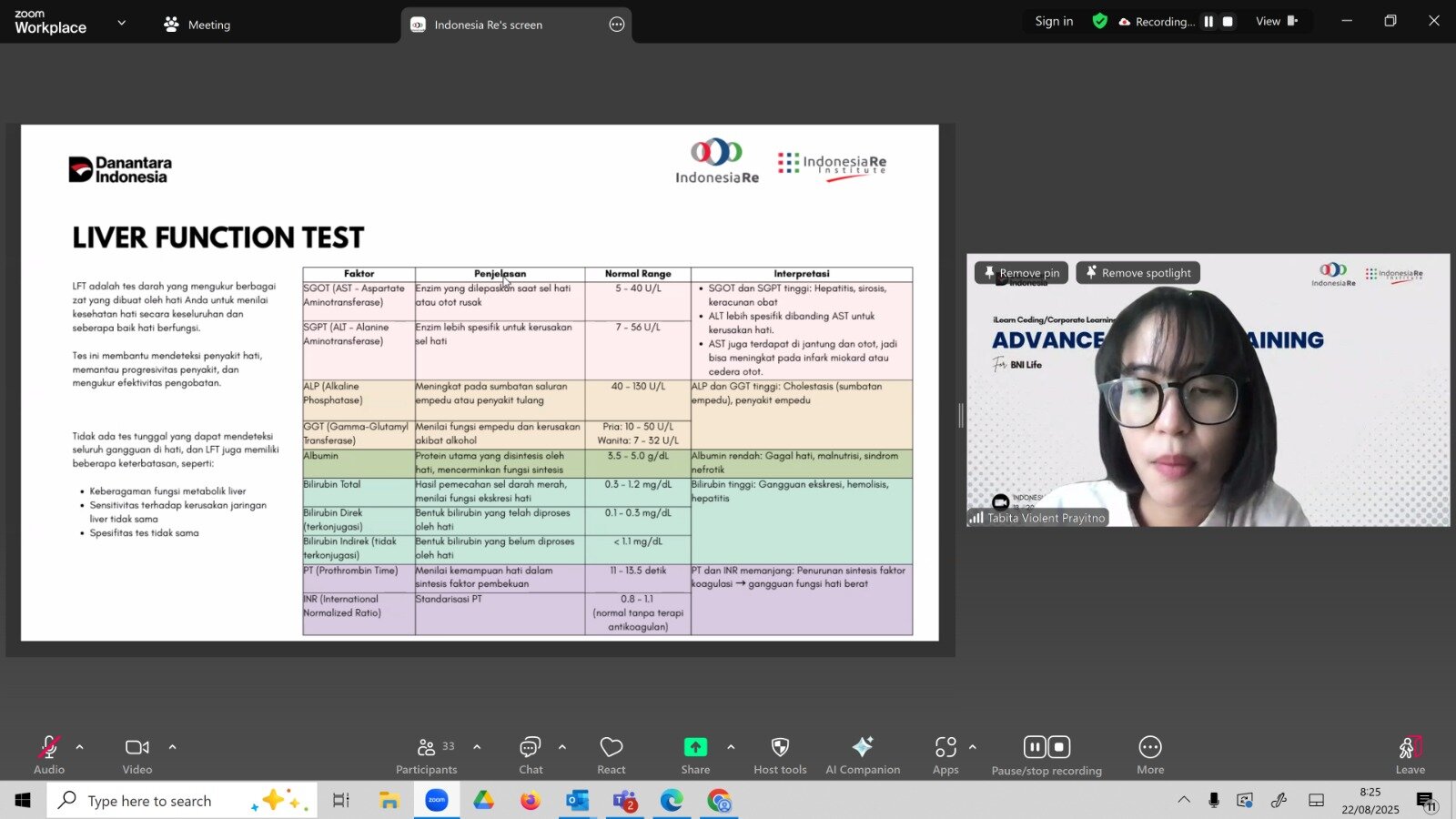
Task: Click the Remove pin button
Action: [x=1021, y=273]
